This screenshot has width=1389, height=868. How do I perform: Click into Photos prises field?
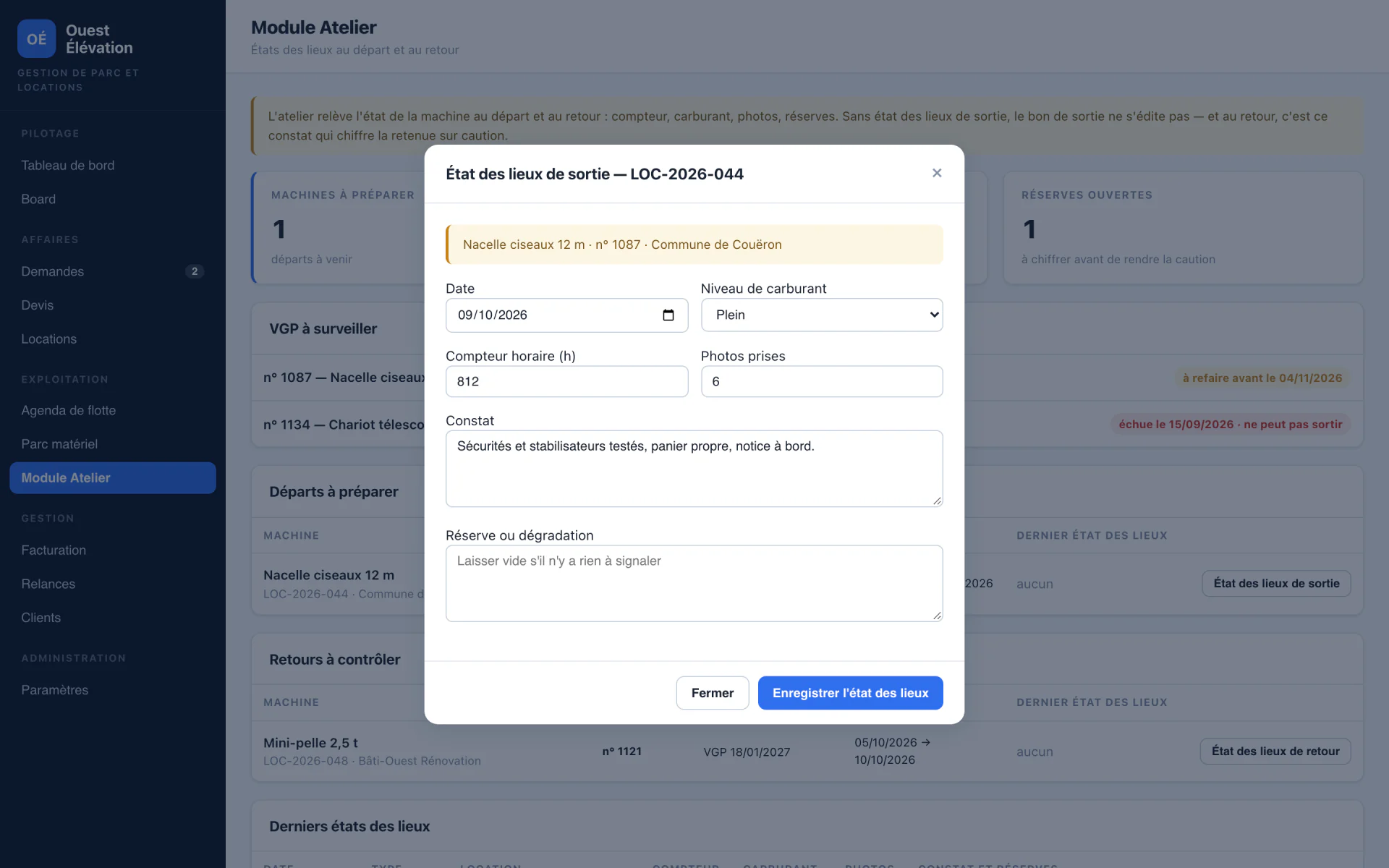822,381
